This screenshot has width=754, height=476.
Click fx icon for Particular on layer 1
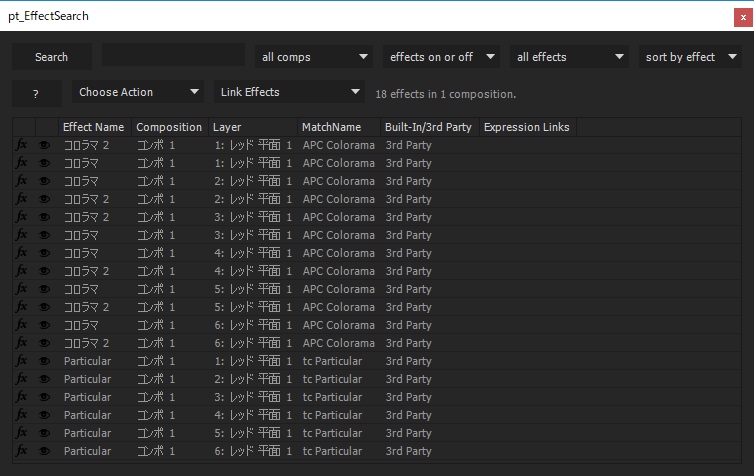[x=22, y=361]
